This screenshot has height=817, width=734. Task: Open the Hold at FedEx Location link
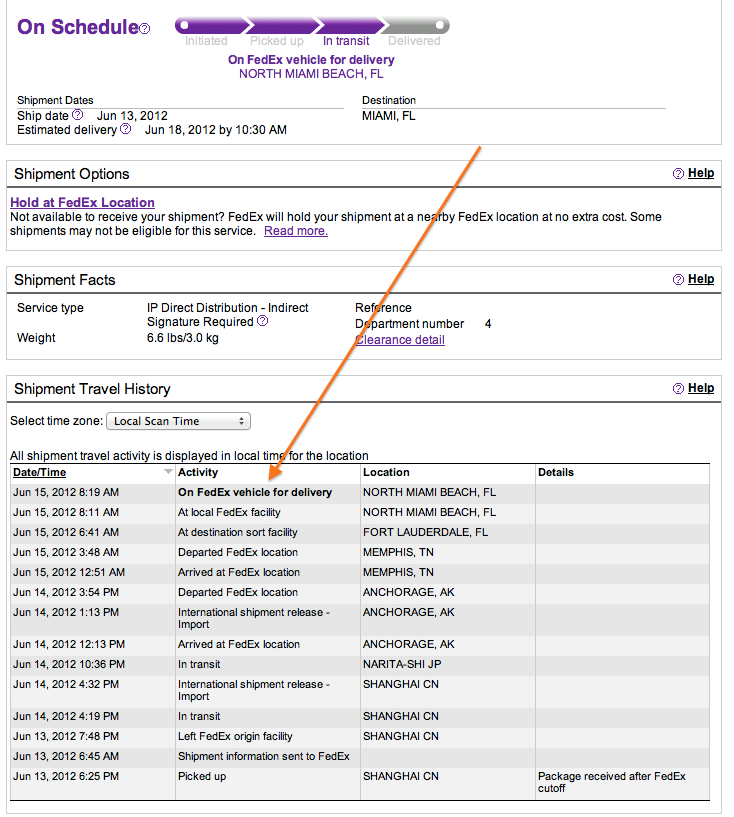click(82, 202)
